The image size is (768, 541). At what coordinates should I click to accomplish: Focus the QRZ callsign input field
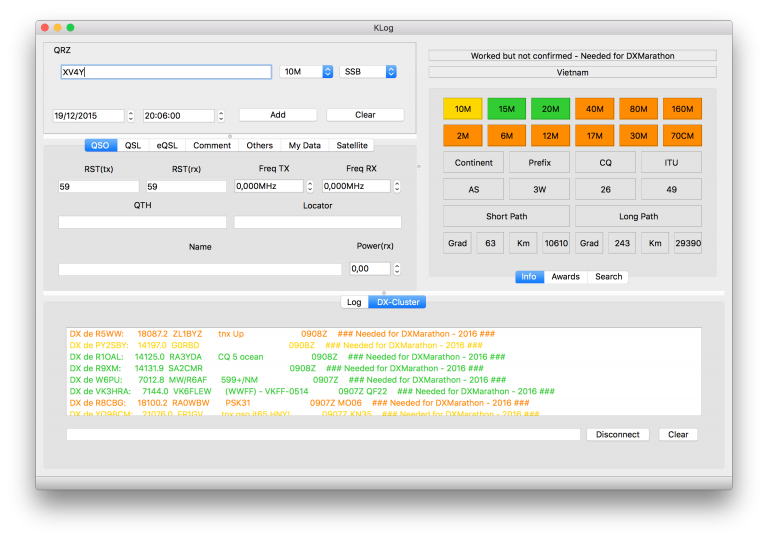point(166,72)
